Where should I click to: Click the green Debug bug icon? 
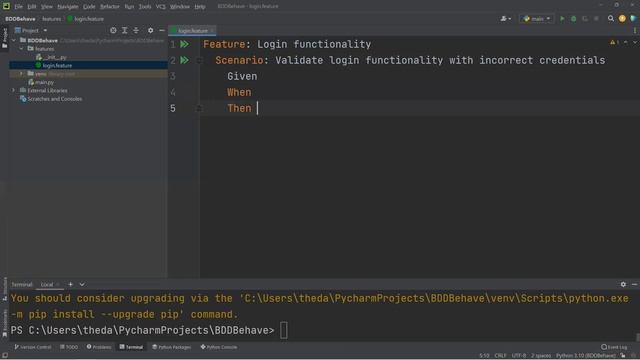[573, 19]
